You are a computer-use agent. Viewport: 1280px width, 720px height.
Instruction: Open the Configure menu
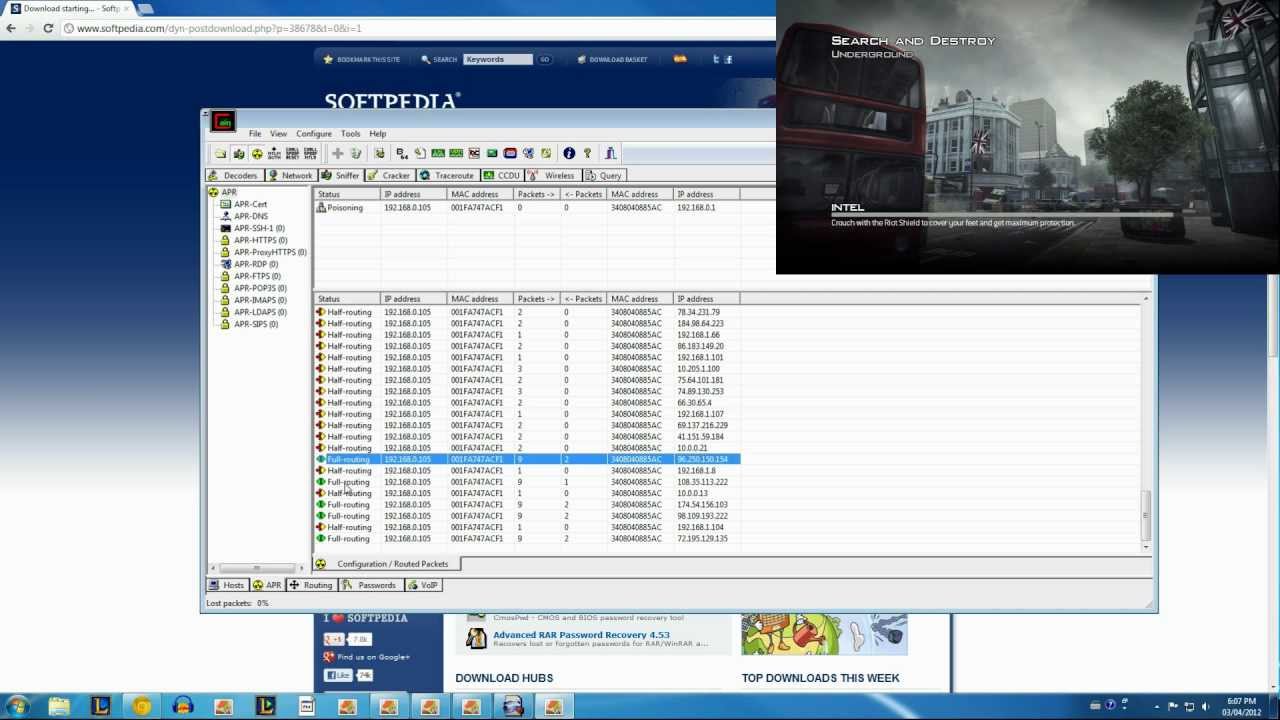coord(313,133)
